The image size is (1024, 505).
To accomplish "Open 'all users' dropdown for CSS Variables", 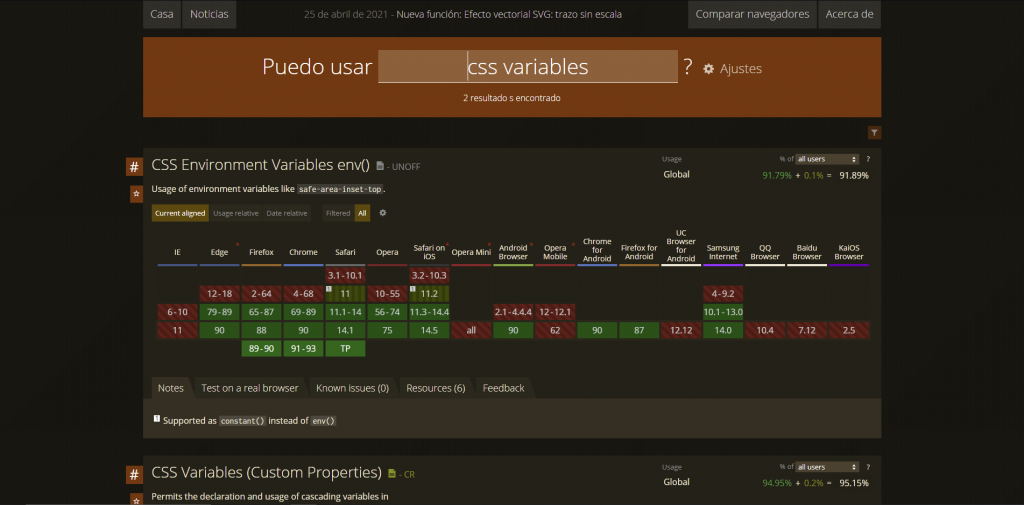I will (826, 467).
